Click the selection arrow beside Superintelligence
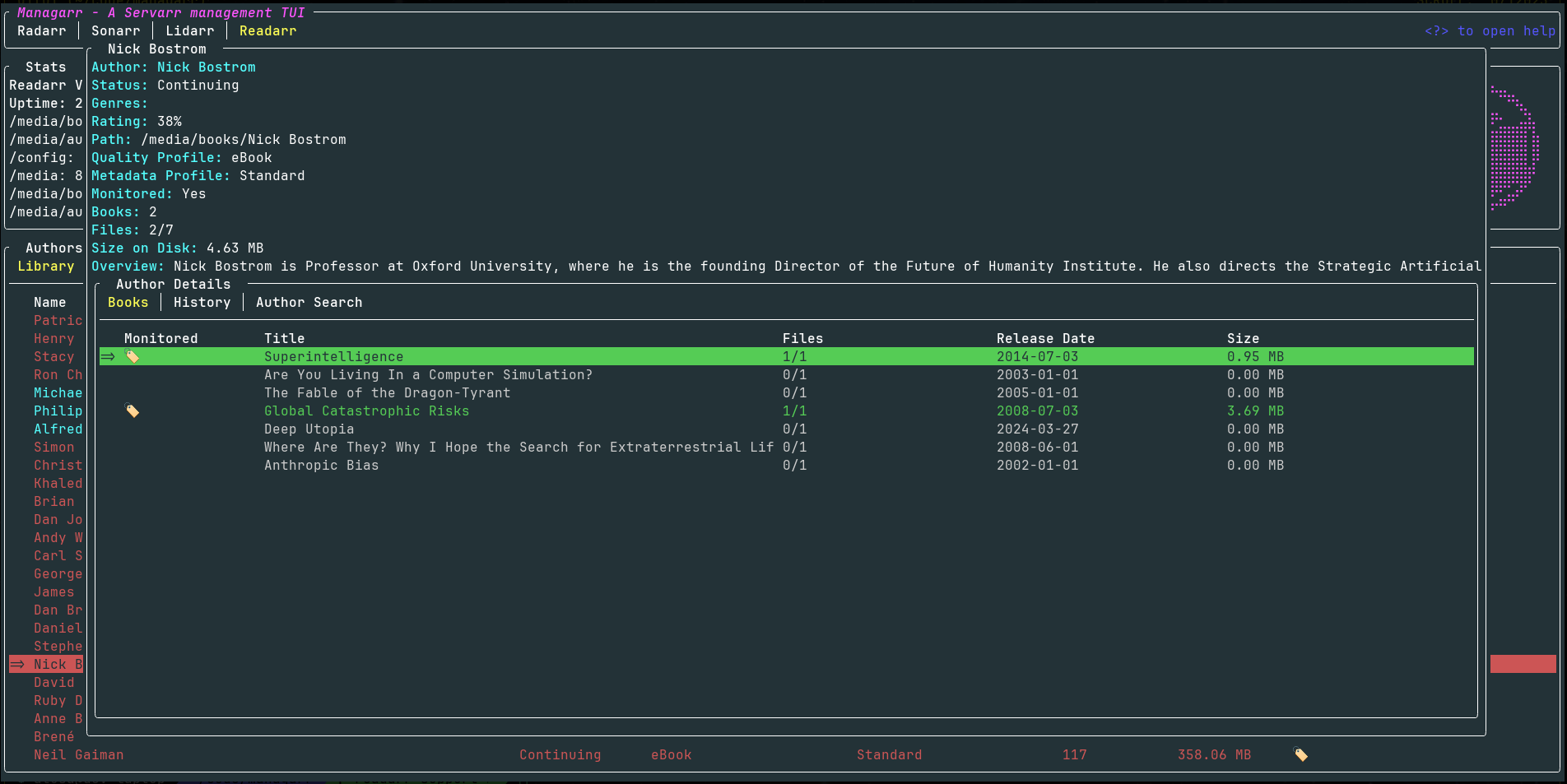This screenshot has height=784, width=1567. point(108,356)
